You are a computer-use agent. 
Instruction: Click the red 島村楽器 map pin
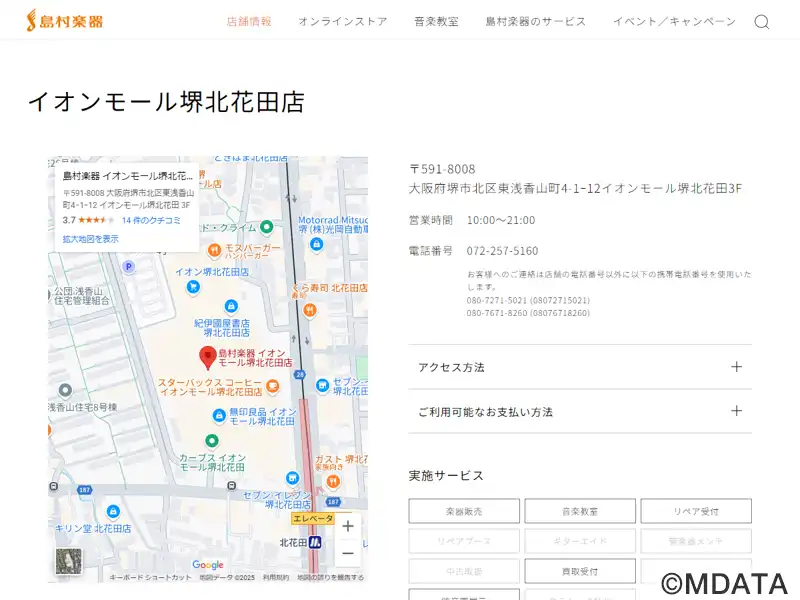click(x=208, y=357)
